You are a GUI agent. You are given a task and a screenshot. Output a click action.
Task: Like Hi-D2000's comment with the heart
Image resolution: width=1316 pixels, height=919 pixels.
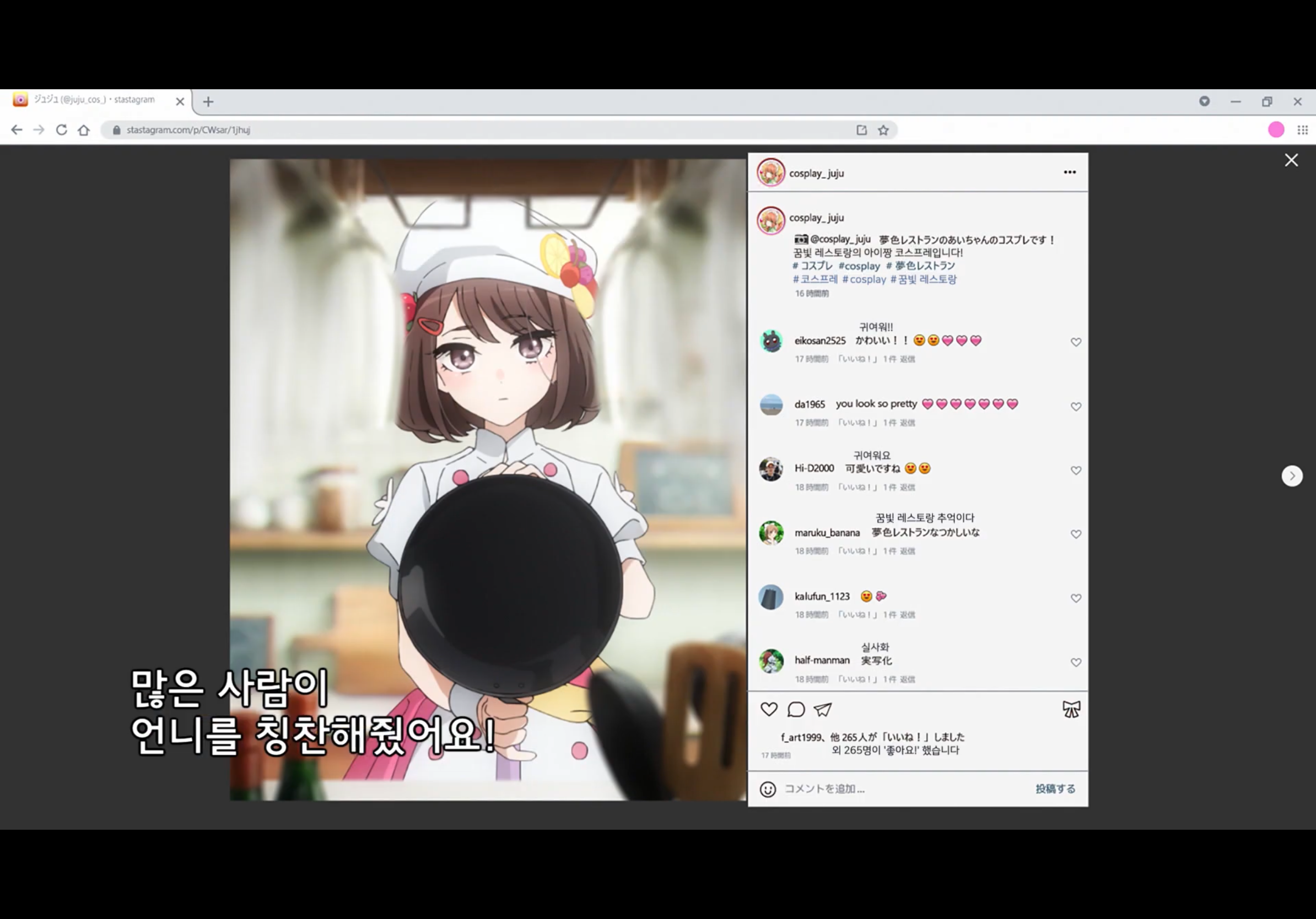point(1076,471)
